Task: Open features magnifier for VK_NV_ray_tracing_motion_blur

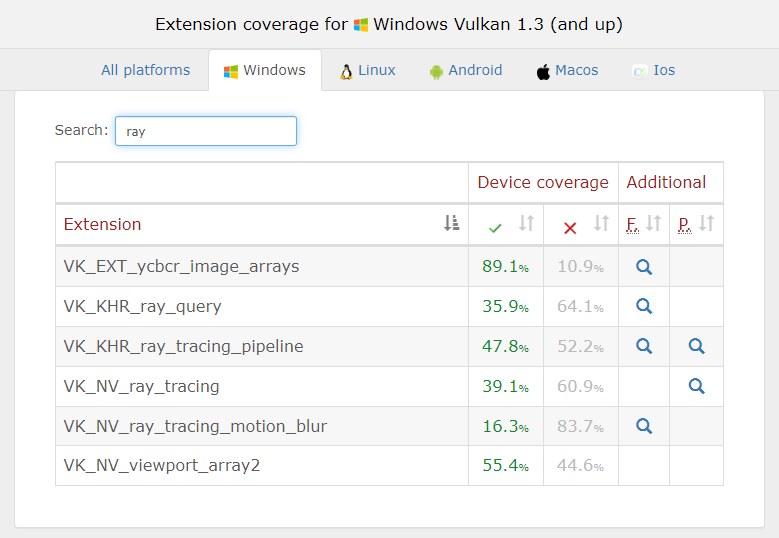Action: click(644, 426)
